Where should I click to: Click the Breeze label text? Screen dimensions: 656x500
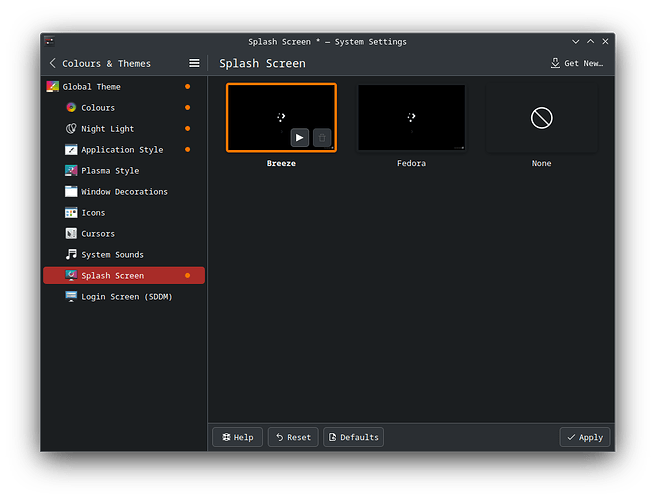pyautogui.click(x=281, y=163)
